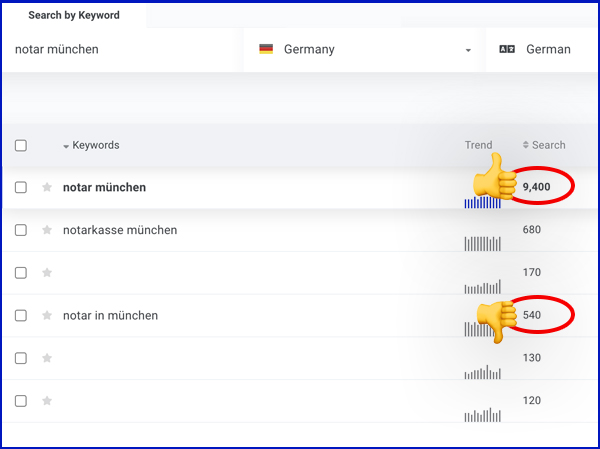
Task: Open the Search by Keyword tab
Action: [74, 15]
